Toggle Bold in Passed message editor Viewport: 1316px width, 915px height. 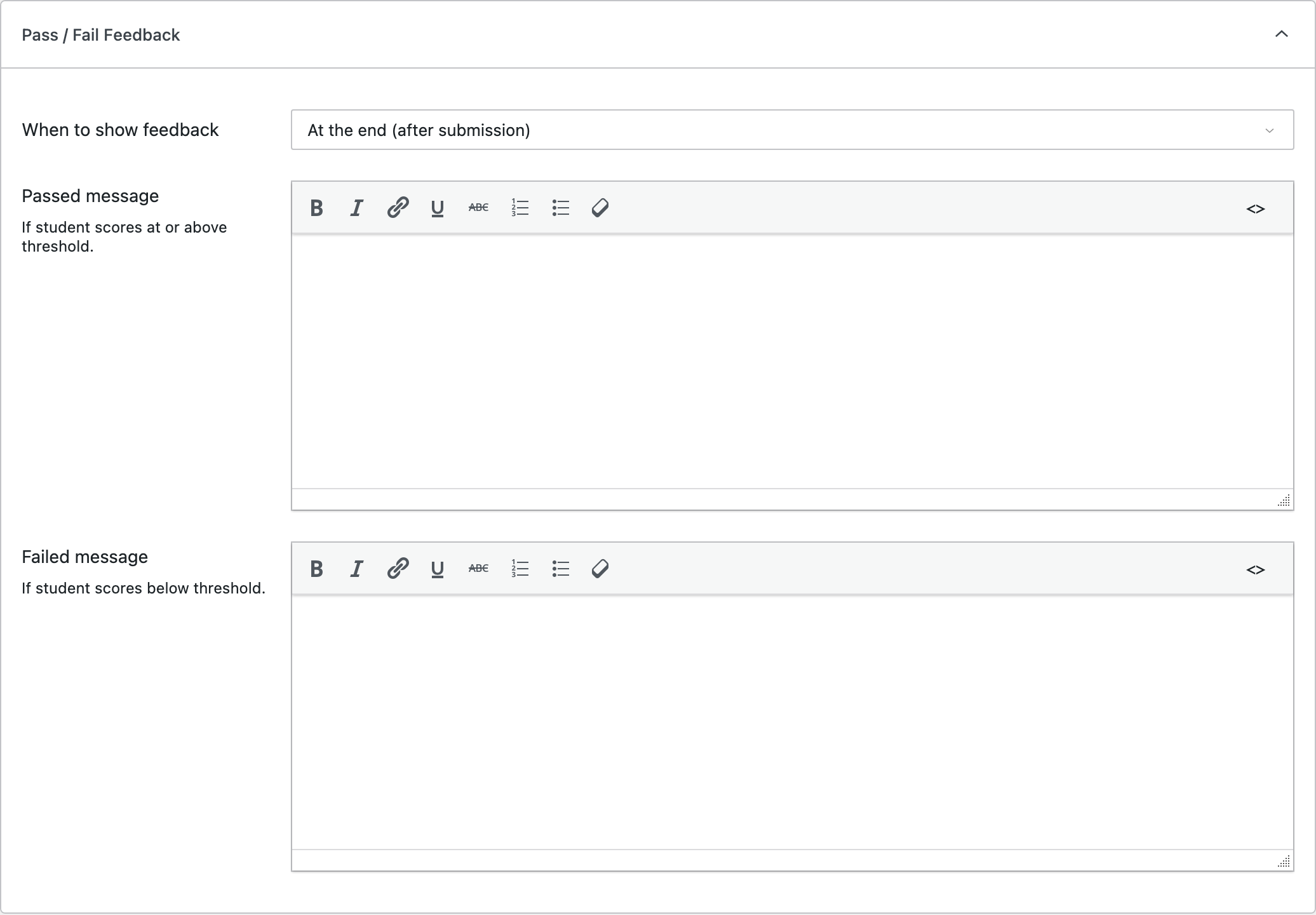coord(316,208)
